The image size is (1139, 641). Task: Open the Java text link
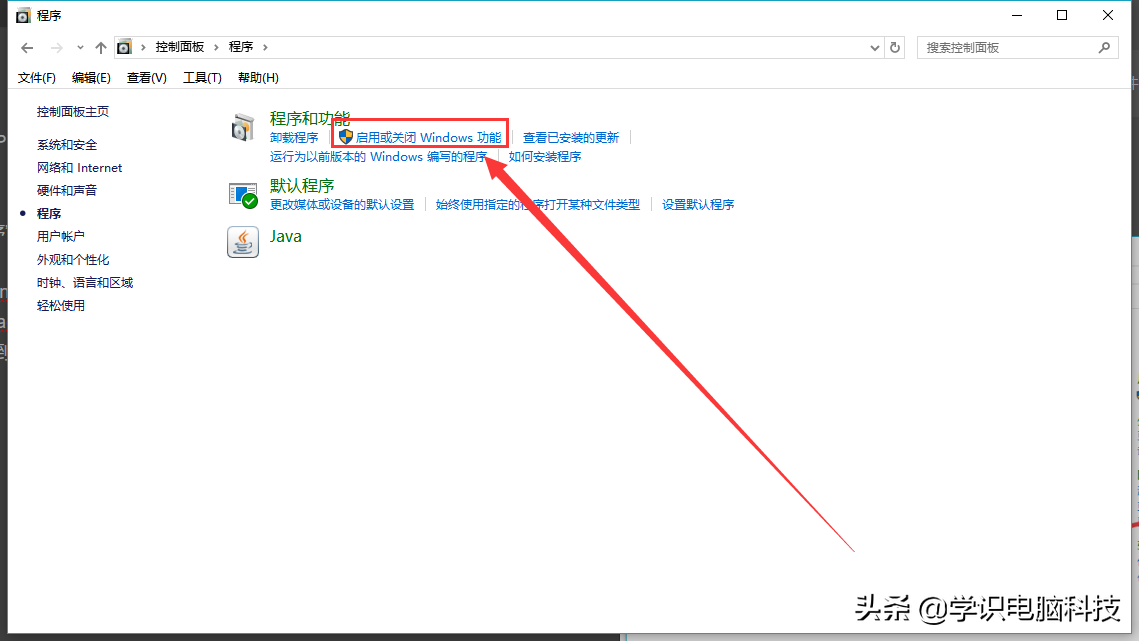pos(285,236)
